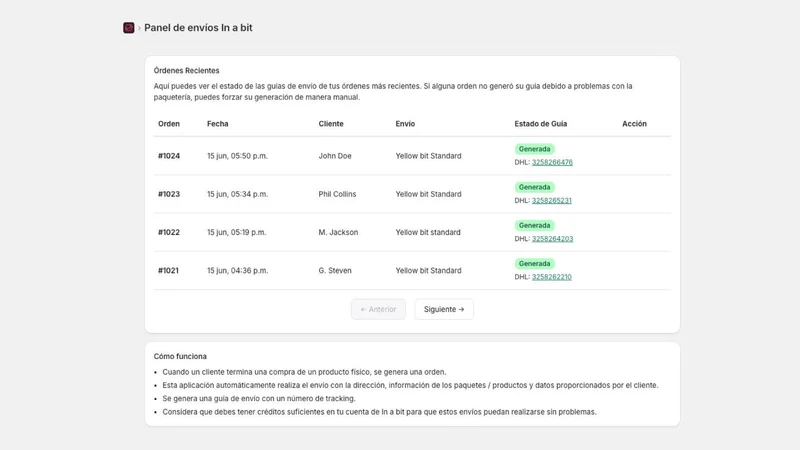The height and width of the screenshot is (450, 800).
Task: Click the Envío column header
Action: (x=405, y=124)
